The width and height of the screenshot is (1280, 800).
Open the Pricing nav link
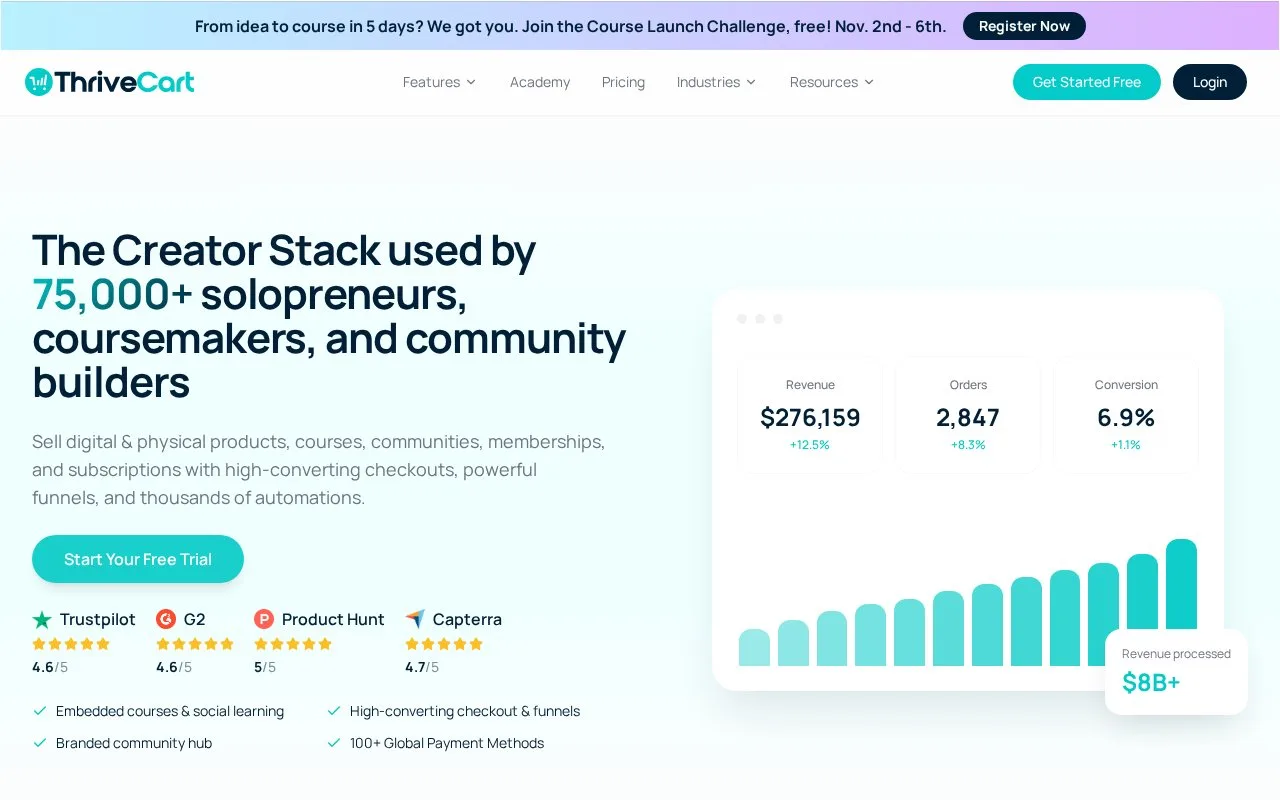623,82
